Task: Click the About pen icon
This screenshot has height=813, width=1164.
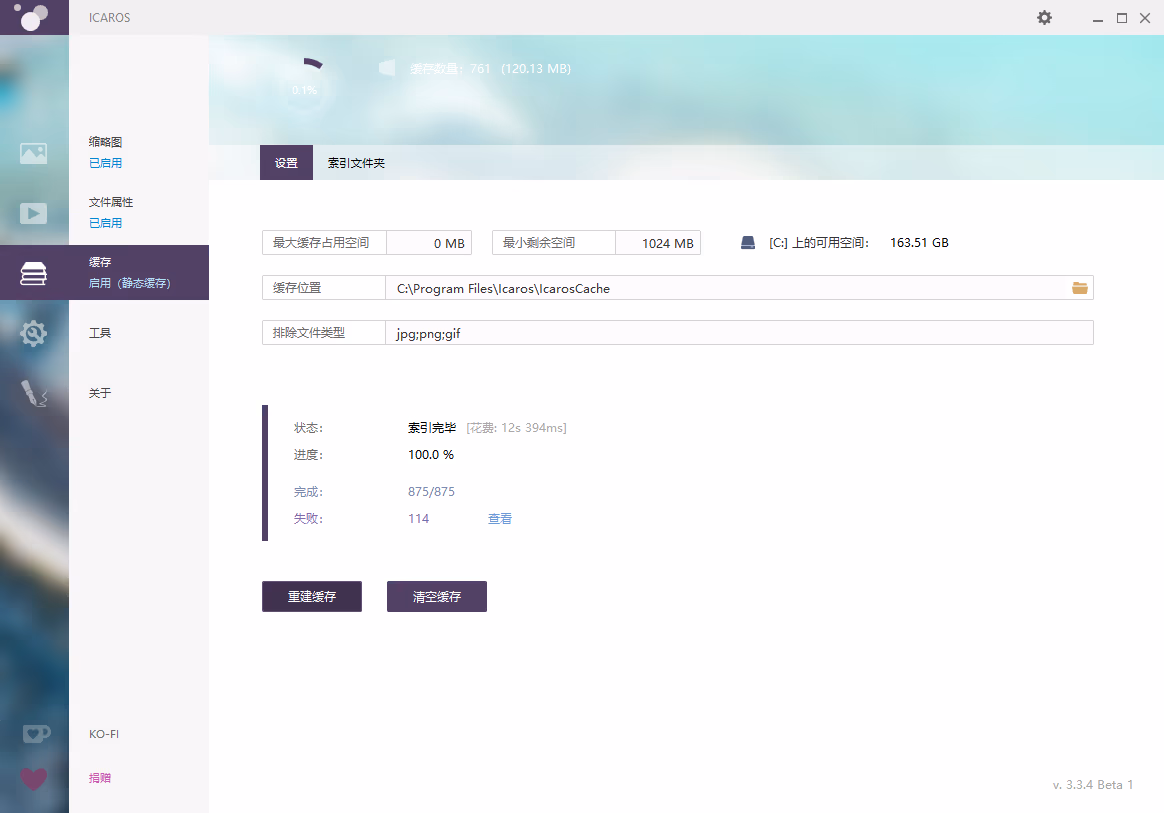Action: point(33,393)
